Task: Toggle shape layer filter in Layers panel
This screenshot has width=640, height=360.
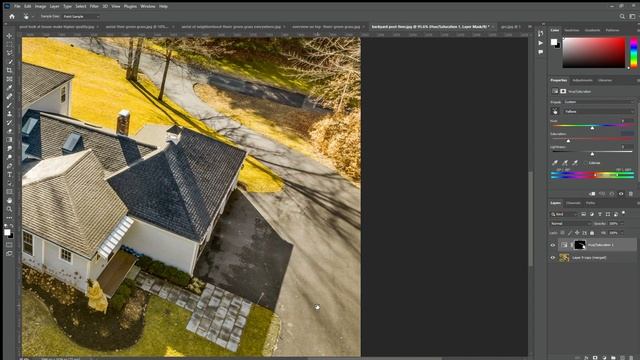Action: tap(608, 214)
